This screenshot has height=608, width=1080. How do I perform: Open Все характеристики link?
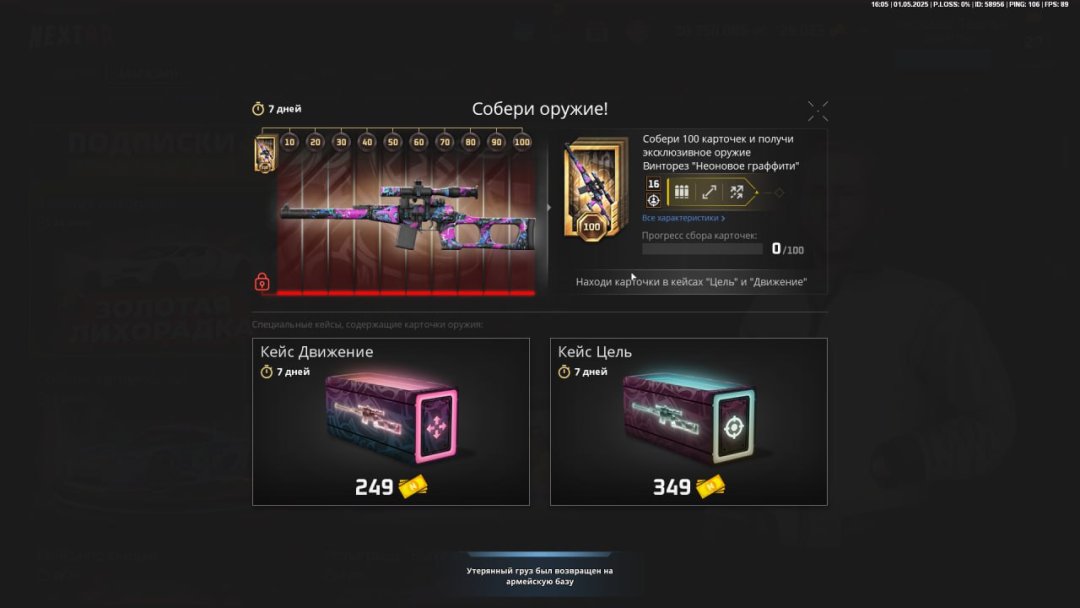coord(683,218)
